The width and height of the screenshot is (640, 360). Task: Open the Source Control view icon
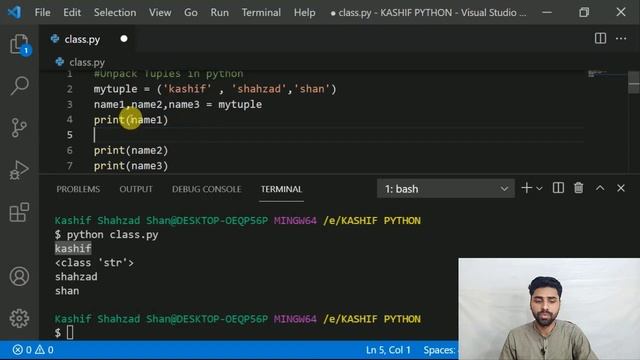19,128
